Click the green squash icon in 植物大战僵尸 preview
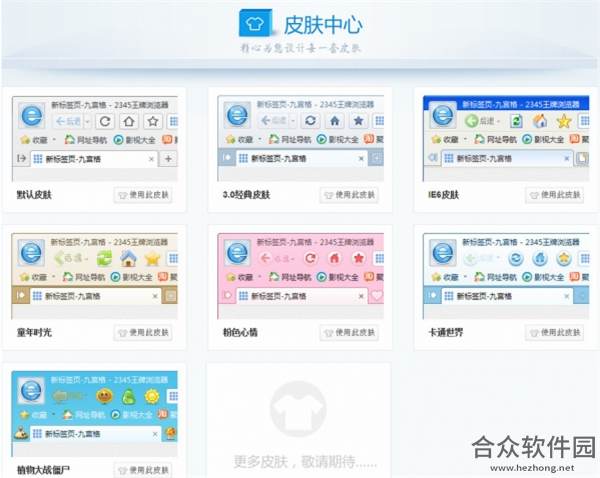Viewport: 600px width, 478px height. click(x=129, y=396)
